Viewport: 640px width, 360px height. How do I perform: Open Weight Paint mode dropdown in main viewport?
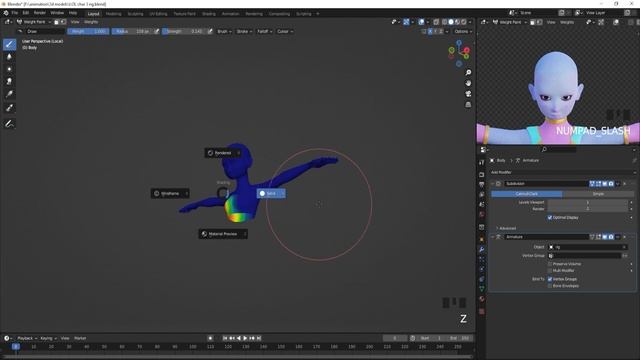tap(34, 22)
